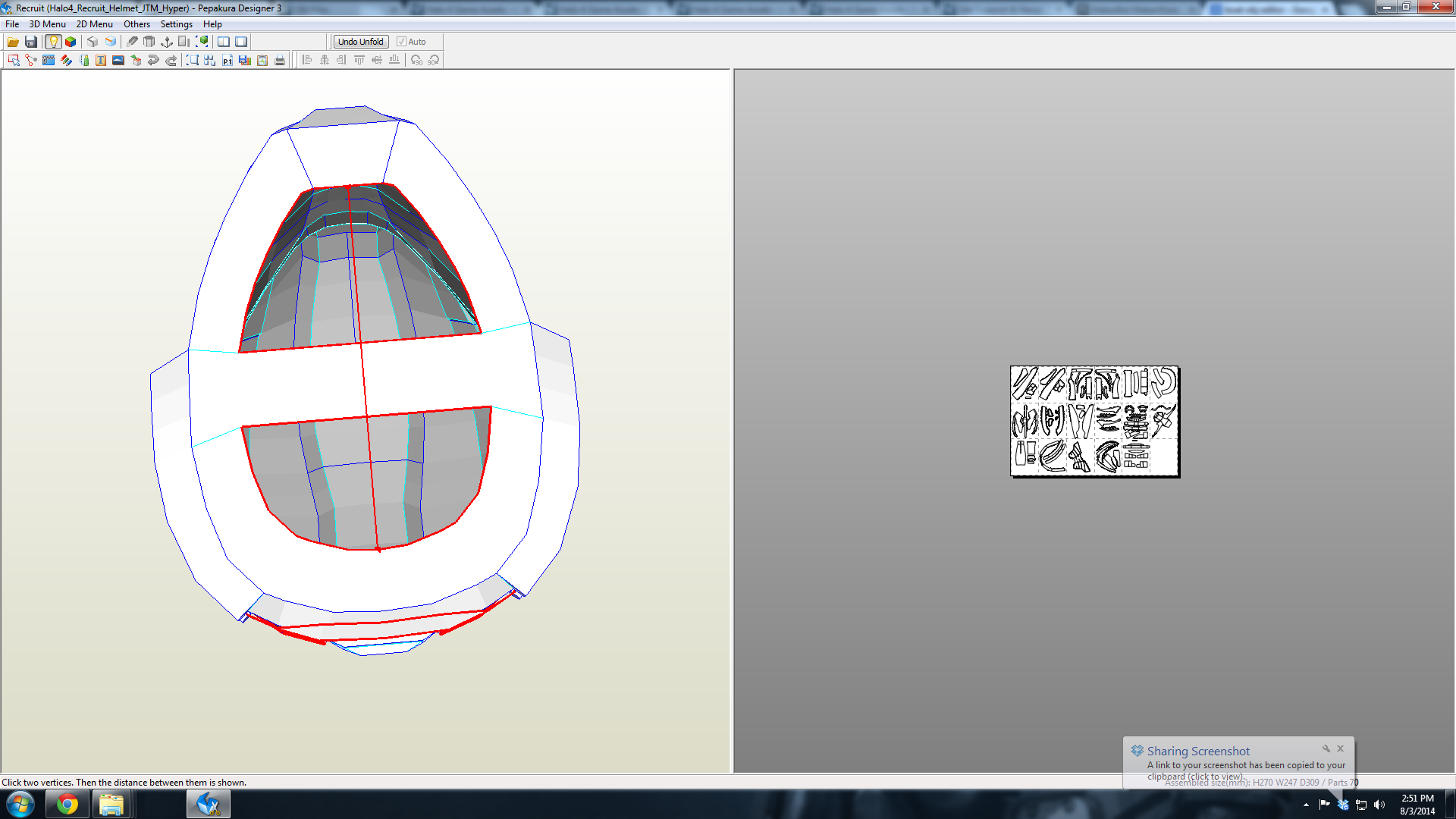Open the 2D Menu
Image resolution: width=1456 pixels, height=819 pixels.
(94, 24)
